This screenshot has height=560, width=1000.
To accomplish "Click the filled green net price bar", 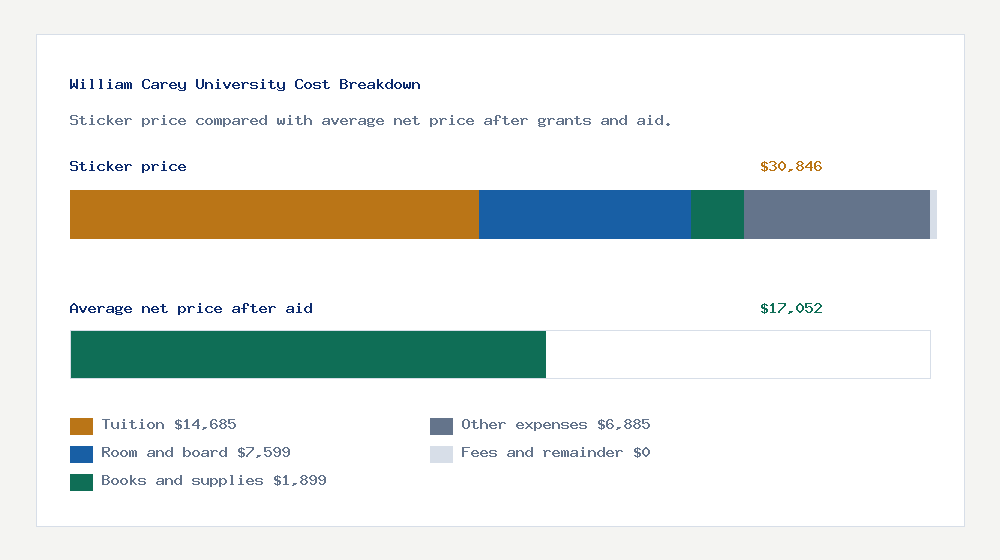I will tap(308, 355).
